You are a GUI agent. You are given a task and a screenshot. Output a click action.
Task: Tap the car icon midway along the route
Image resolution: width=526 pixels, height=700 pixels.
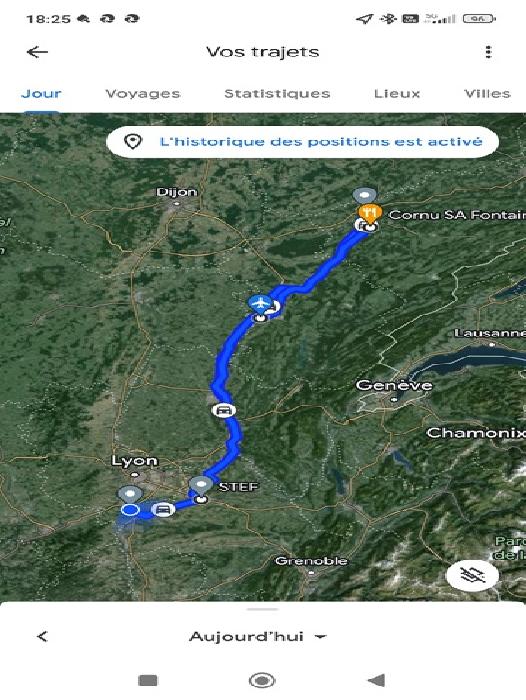pos(223,410)
